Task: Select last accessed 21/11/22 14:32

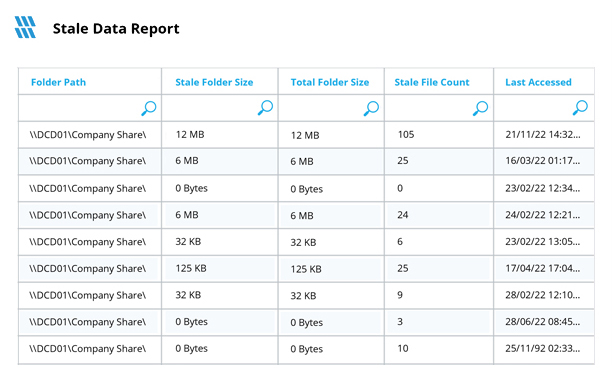Action: [543, 135]
